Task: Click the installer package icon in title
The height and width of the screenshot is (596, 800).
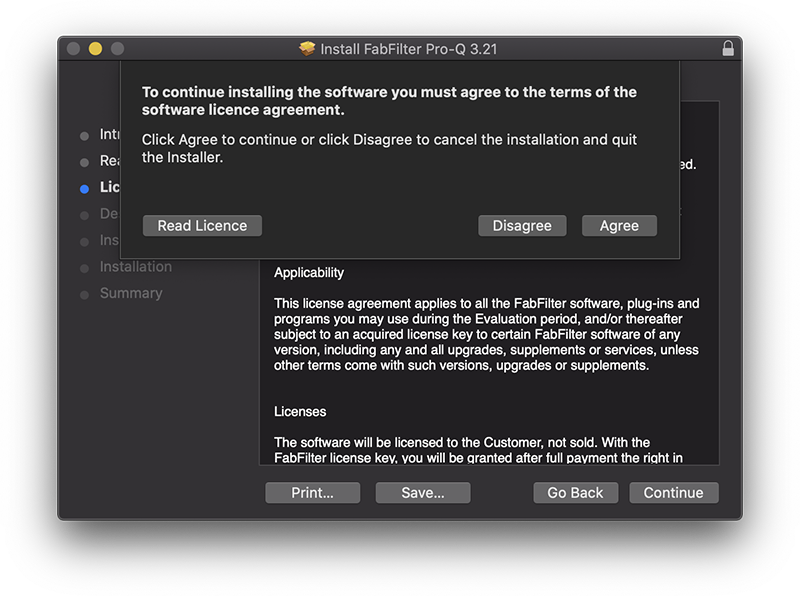Action: click(x=307, y=48)
